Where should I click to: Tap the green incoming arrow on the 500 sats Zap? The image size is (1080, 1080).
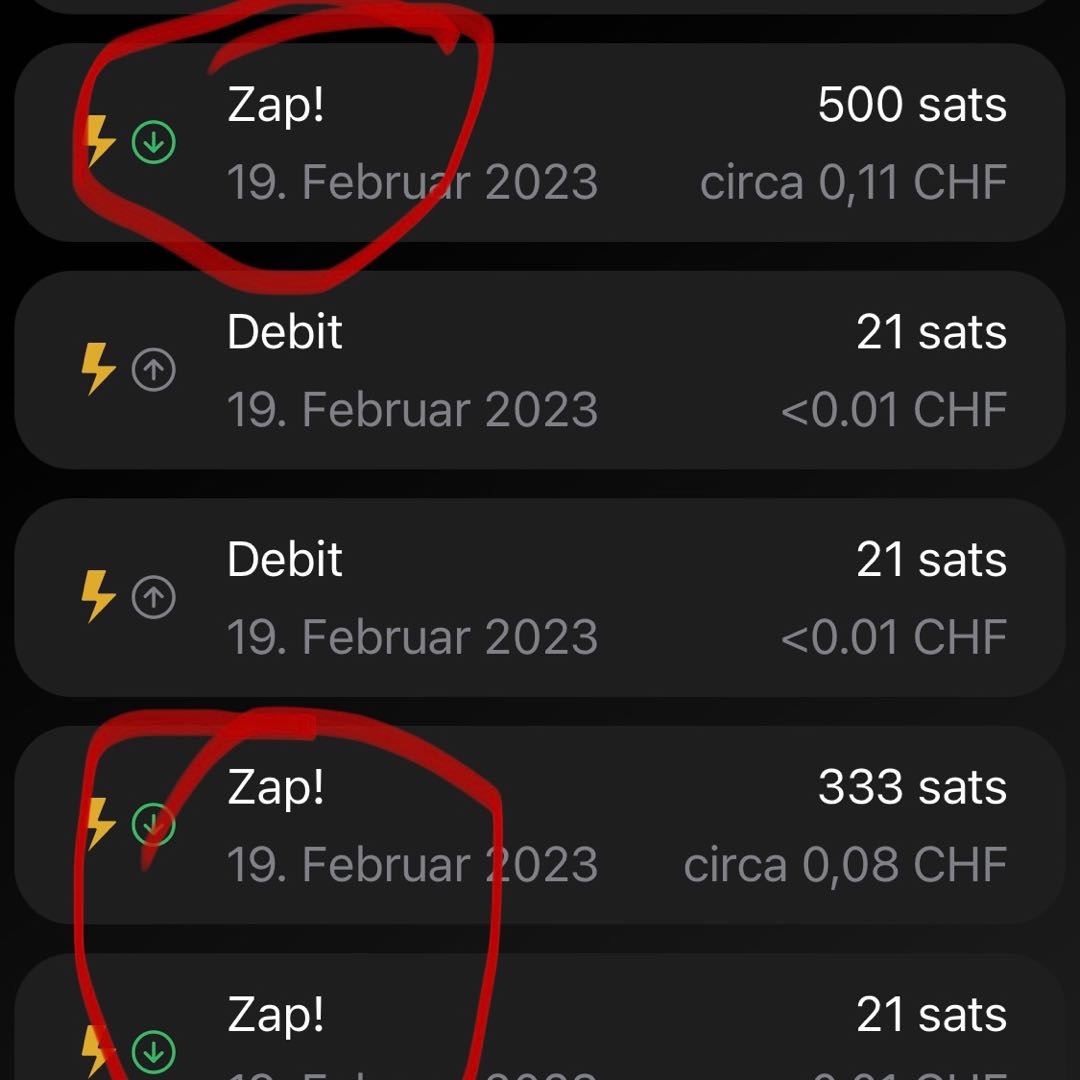click(x=153, y=144)
